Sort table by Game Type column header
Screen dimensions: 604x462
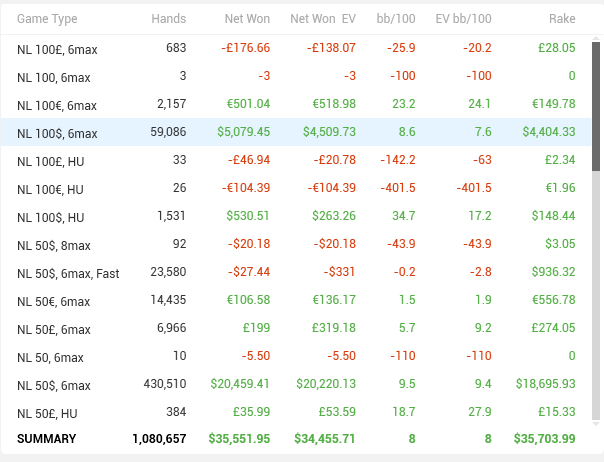coord(47,19)
